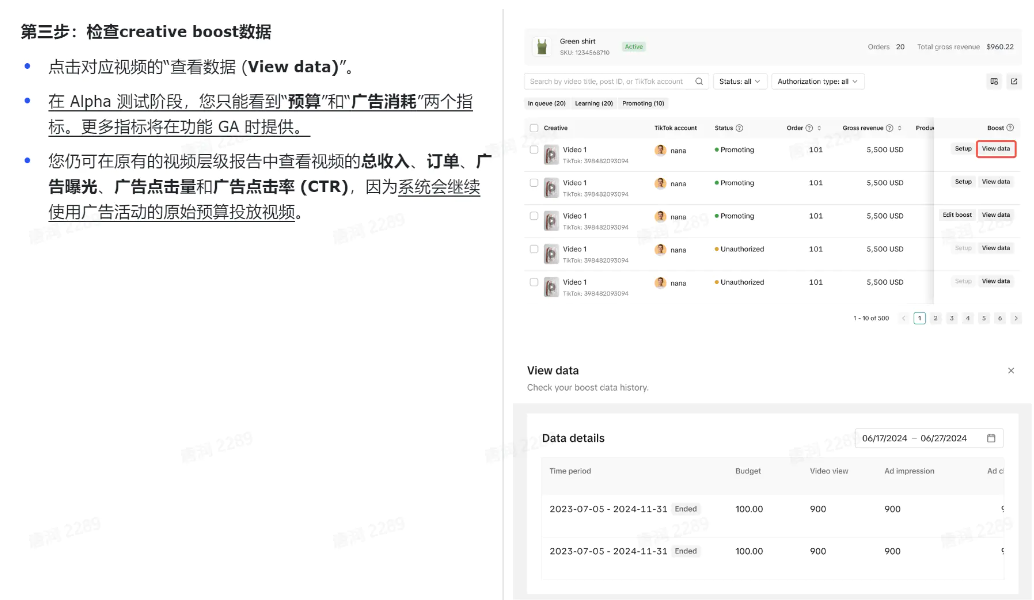Image resolution: width=1034 pixels, height=600 pixels.
Task: Go to the previous page arrow
Action: 903,318
